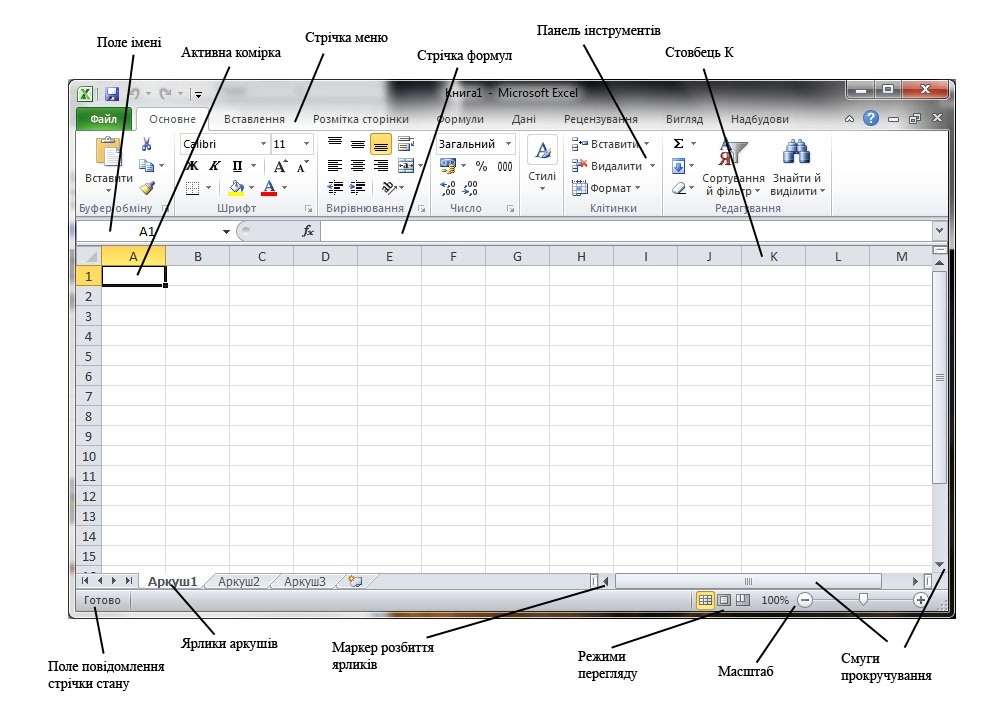Switch to Page Layout view
The image size is (988, 719).
[725, 600]
